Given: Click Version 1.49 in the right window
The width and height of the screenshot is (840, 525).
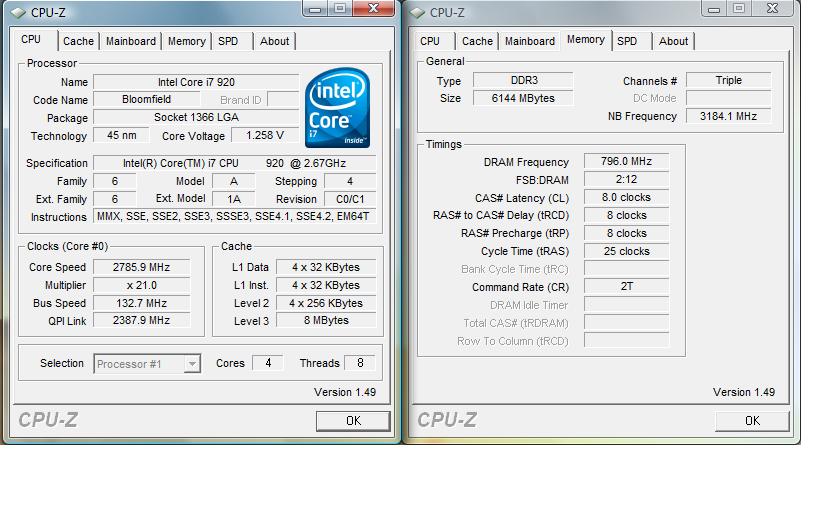Looking at the screenshot, I should 744,392.
